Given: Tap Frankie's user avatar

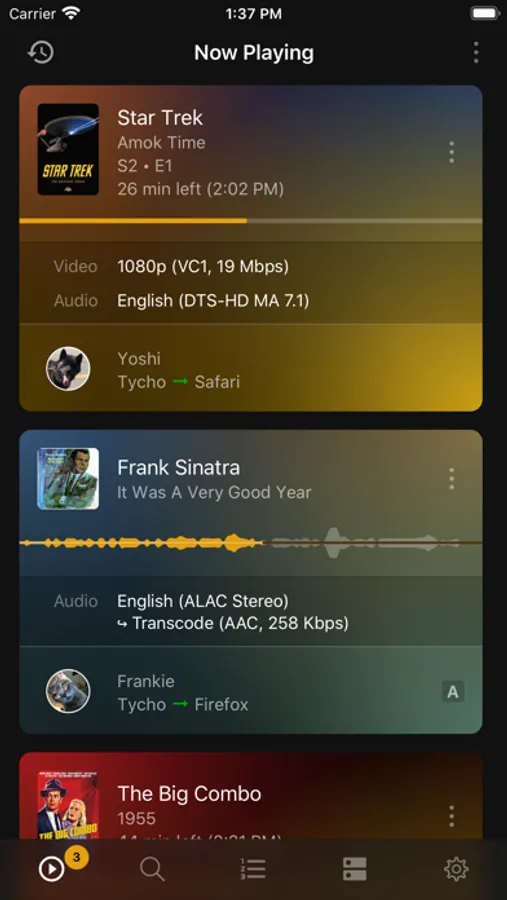Looking at the screenshot, I should [68, 691].
